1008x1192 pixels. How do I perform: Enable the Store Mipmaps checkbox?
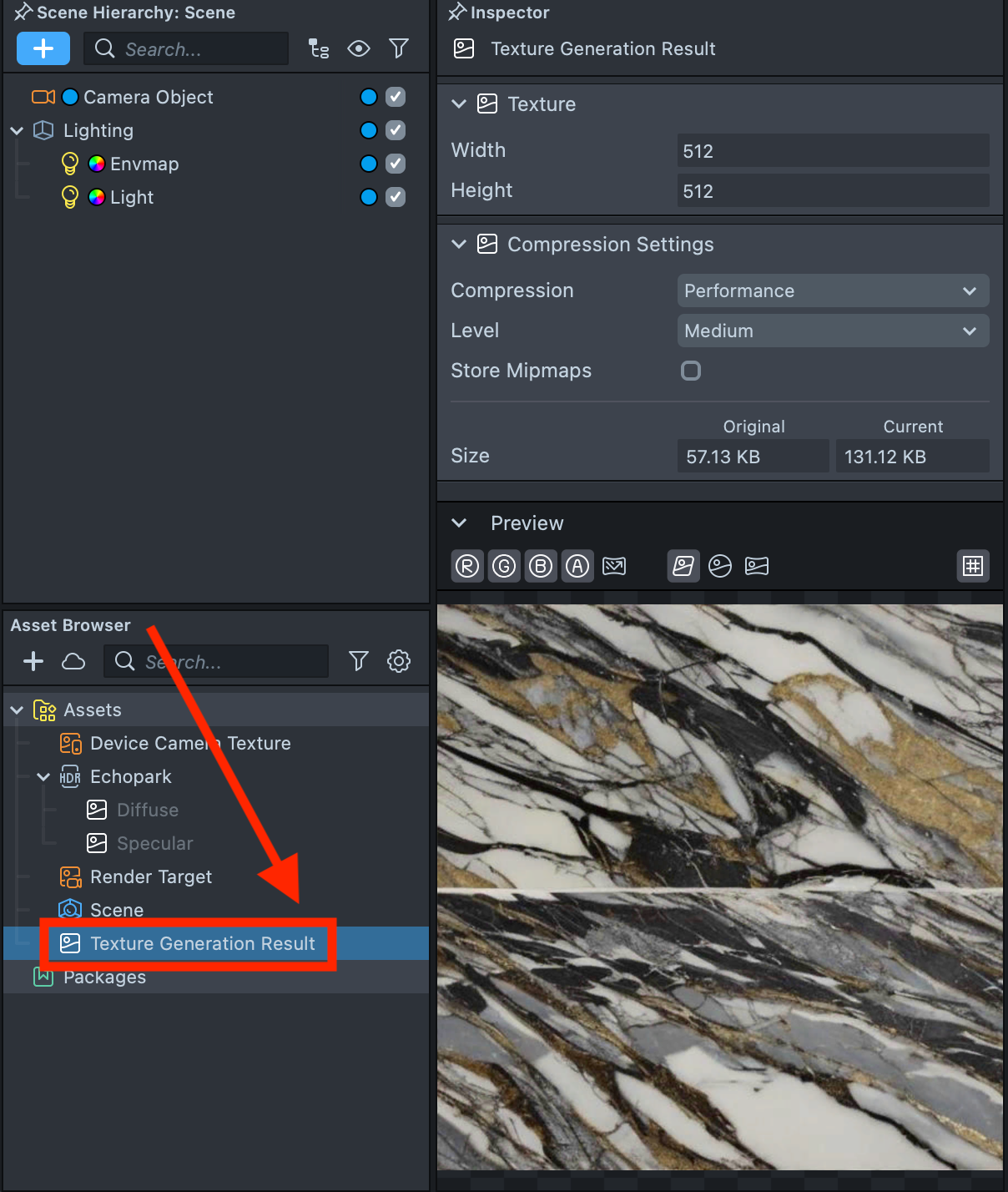point(691,371)
